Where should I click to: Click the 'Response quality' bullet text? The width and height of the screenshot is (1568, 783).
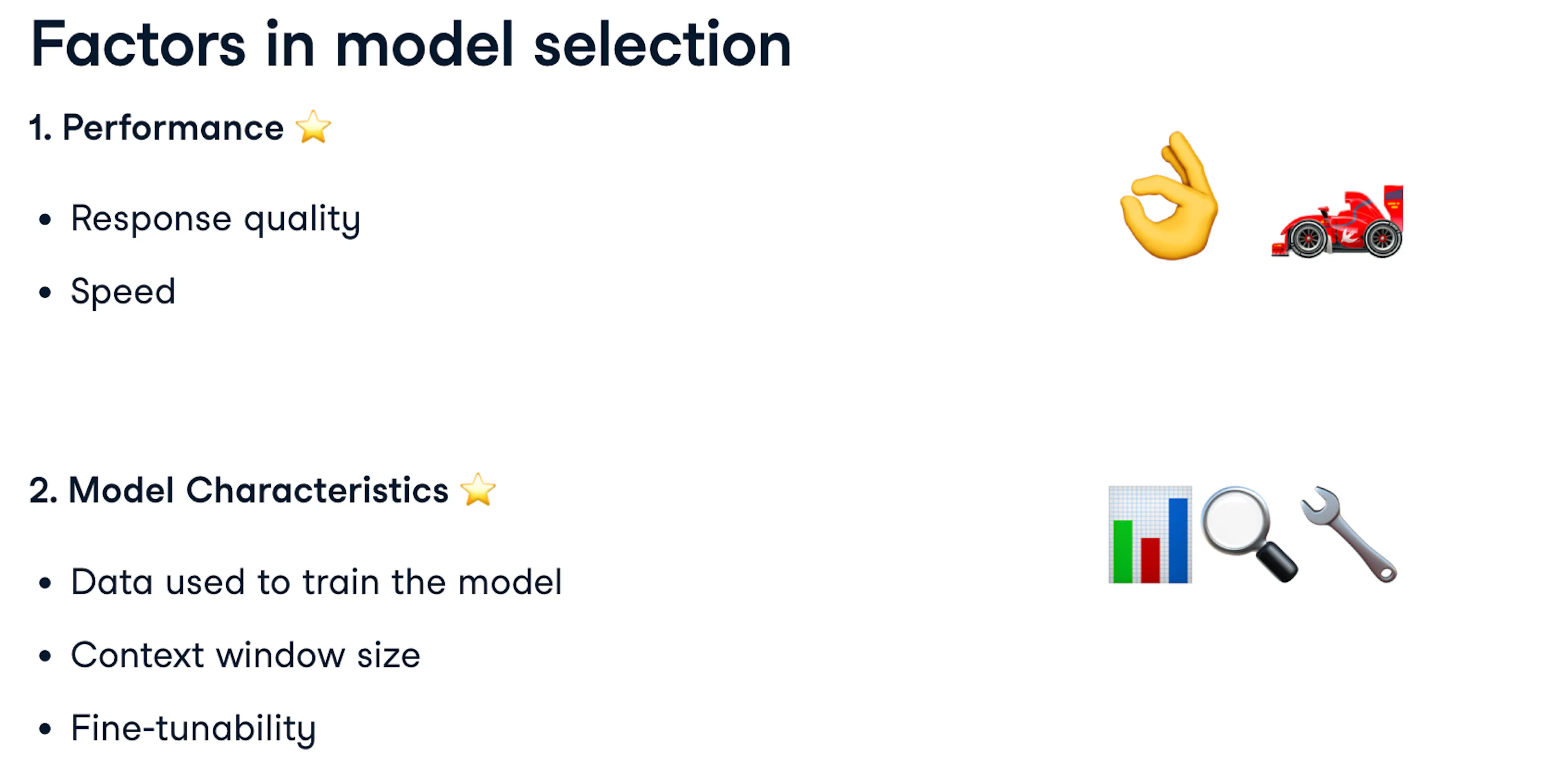pos(216,219)
